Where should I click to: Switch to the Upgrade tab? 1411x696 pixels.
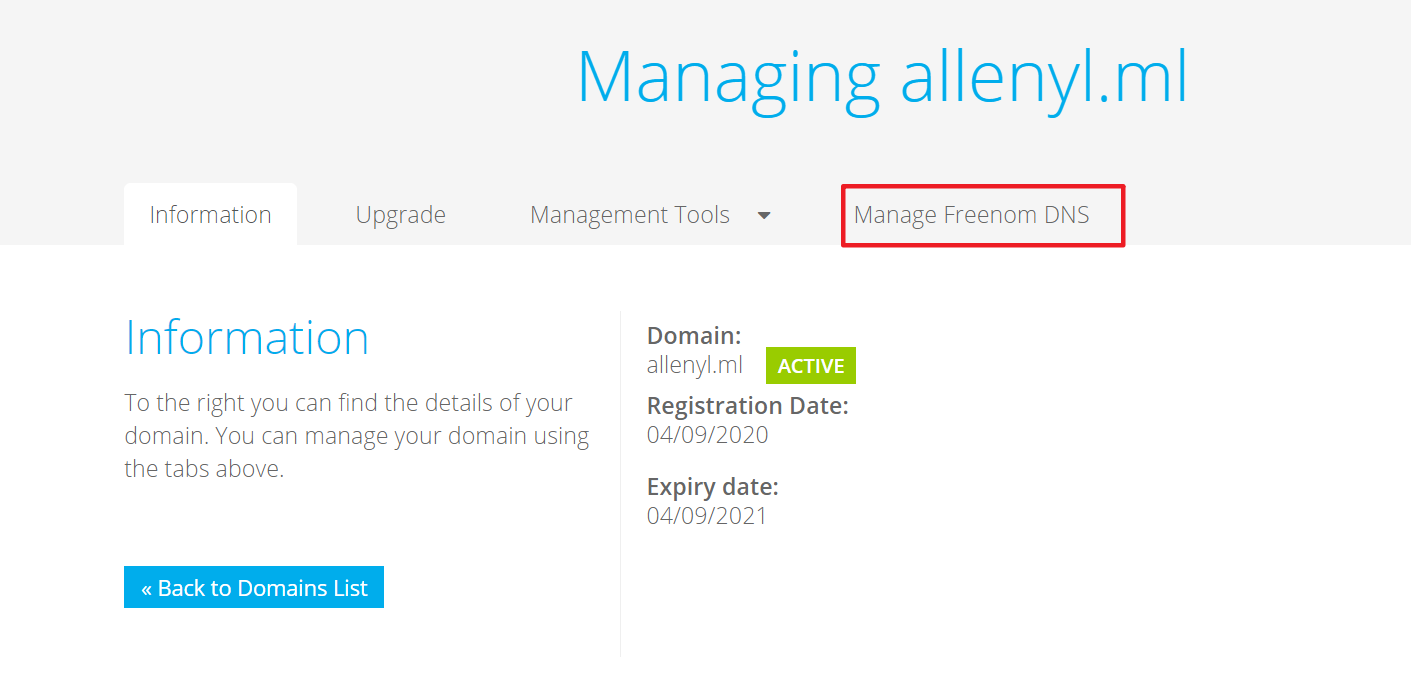(400, 215)
